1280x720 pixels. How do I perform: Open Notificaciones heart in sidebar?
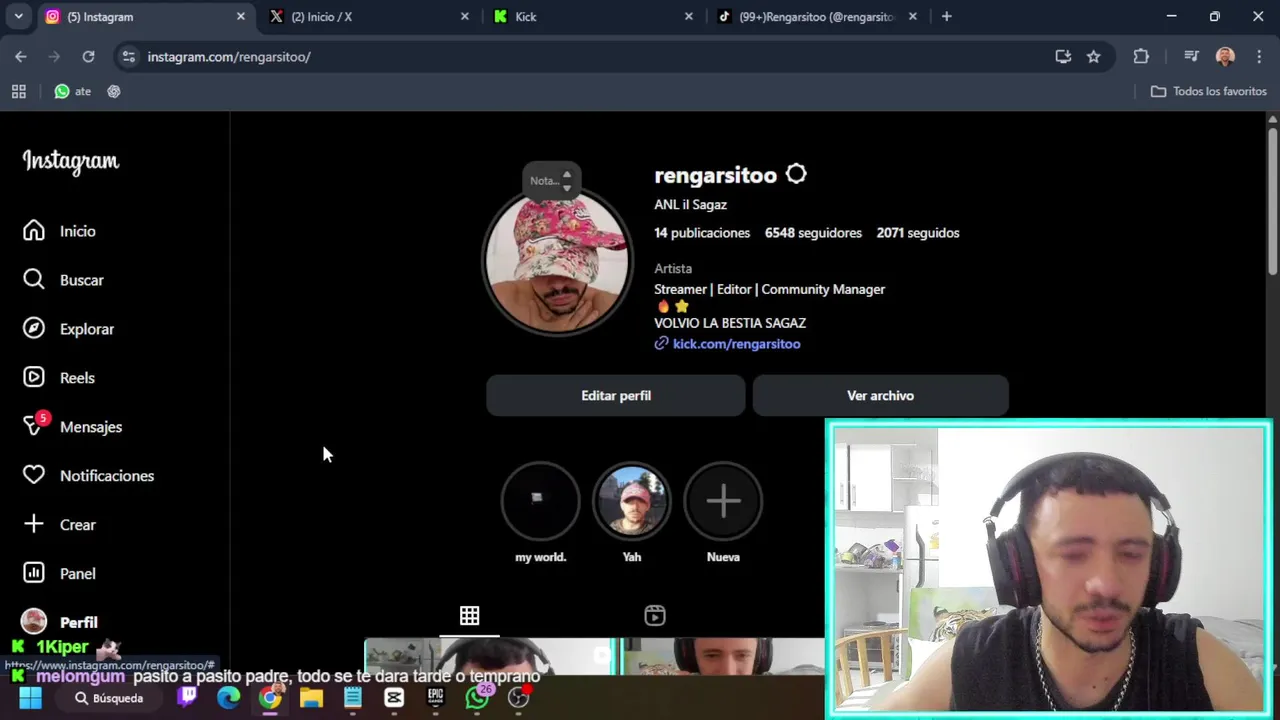click(x=89, y=476)
